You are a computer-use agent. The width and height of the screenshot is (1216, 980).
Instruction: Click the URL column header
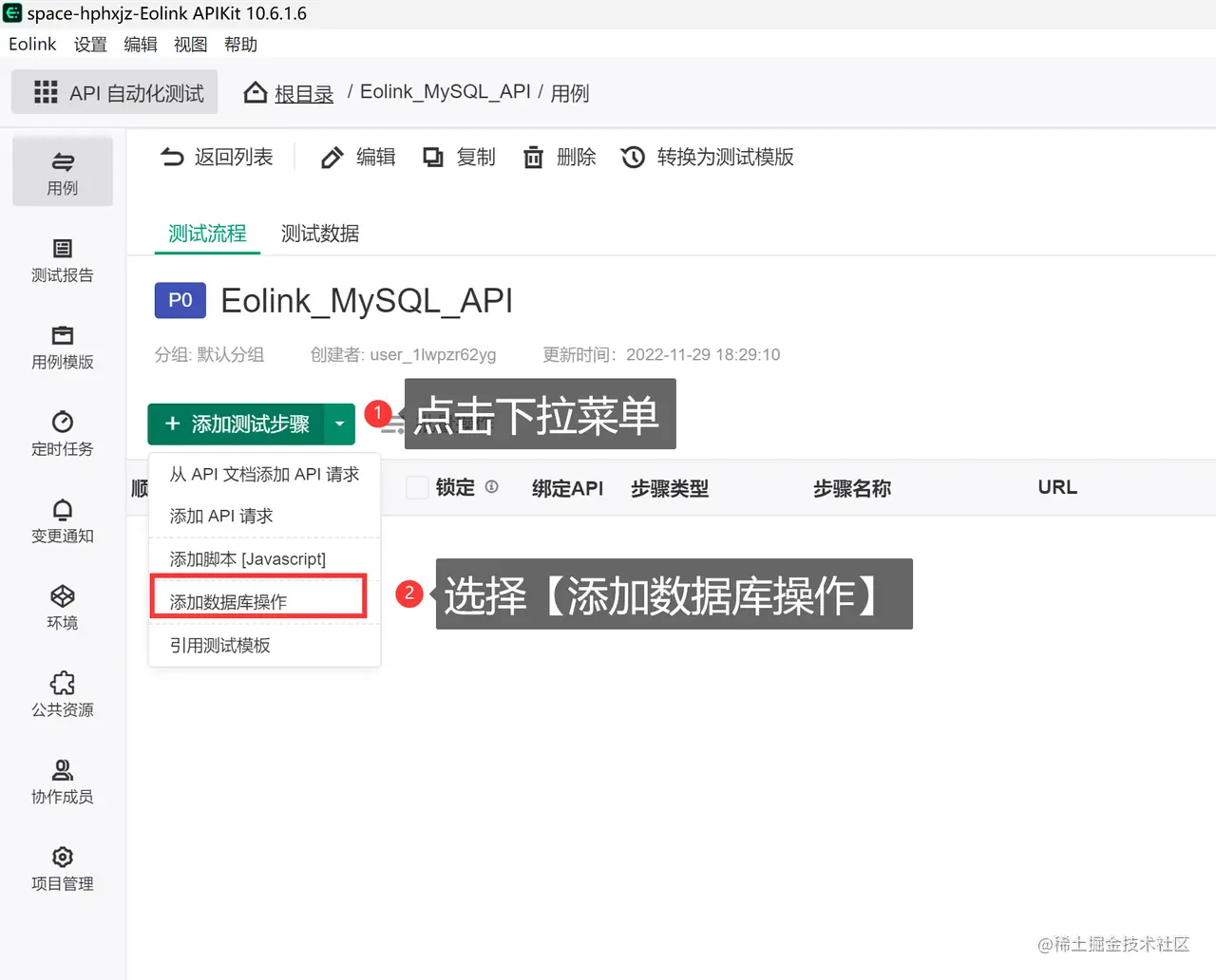[x=1057, y=487]
